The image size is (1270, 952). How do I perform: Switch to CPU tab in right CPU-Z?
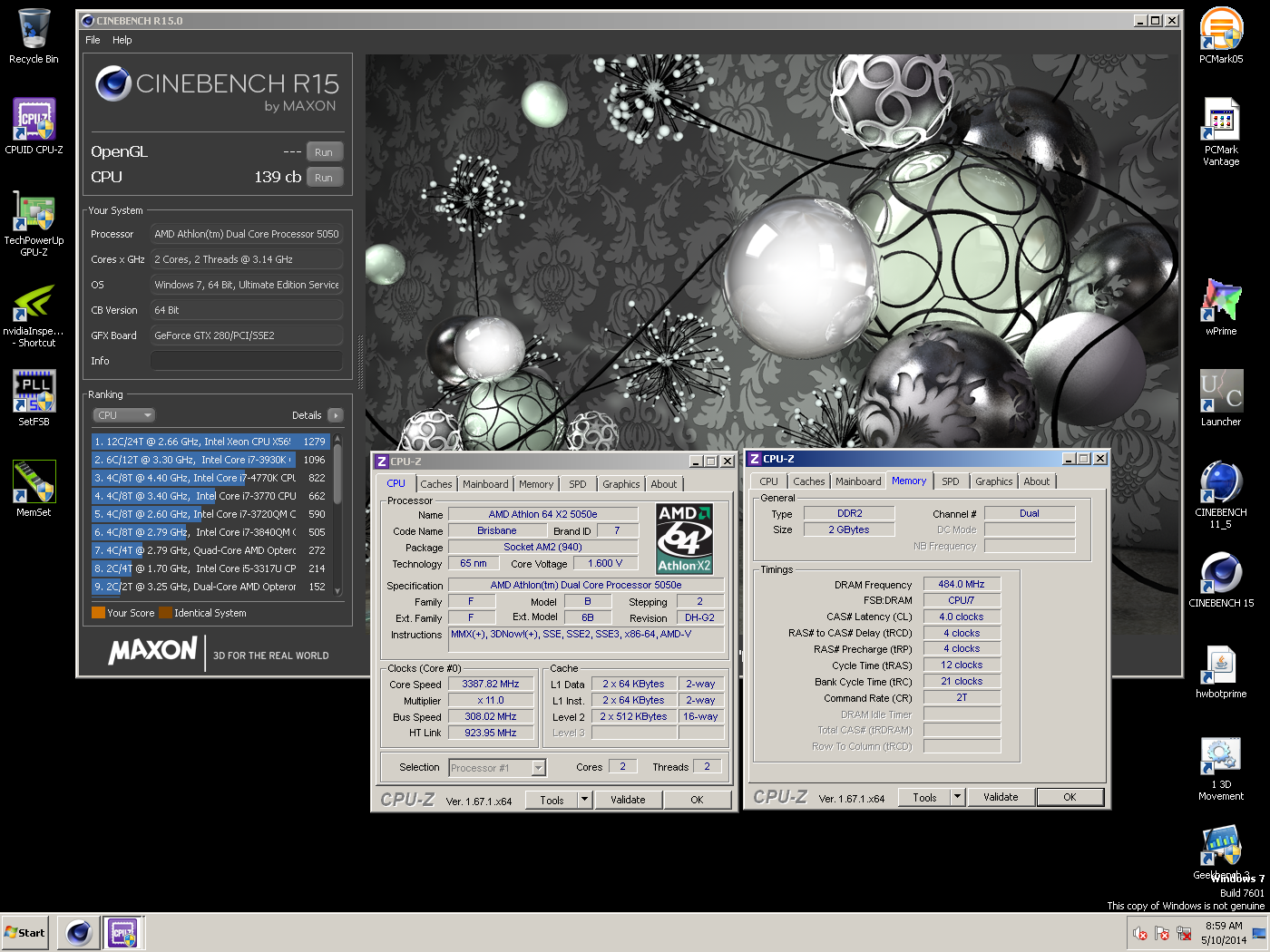(769, 481)
